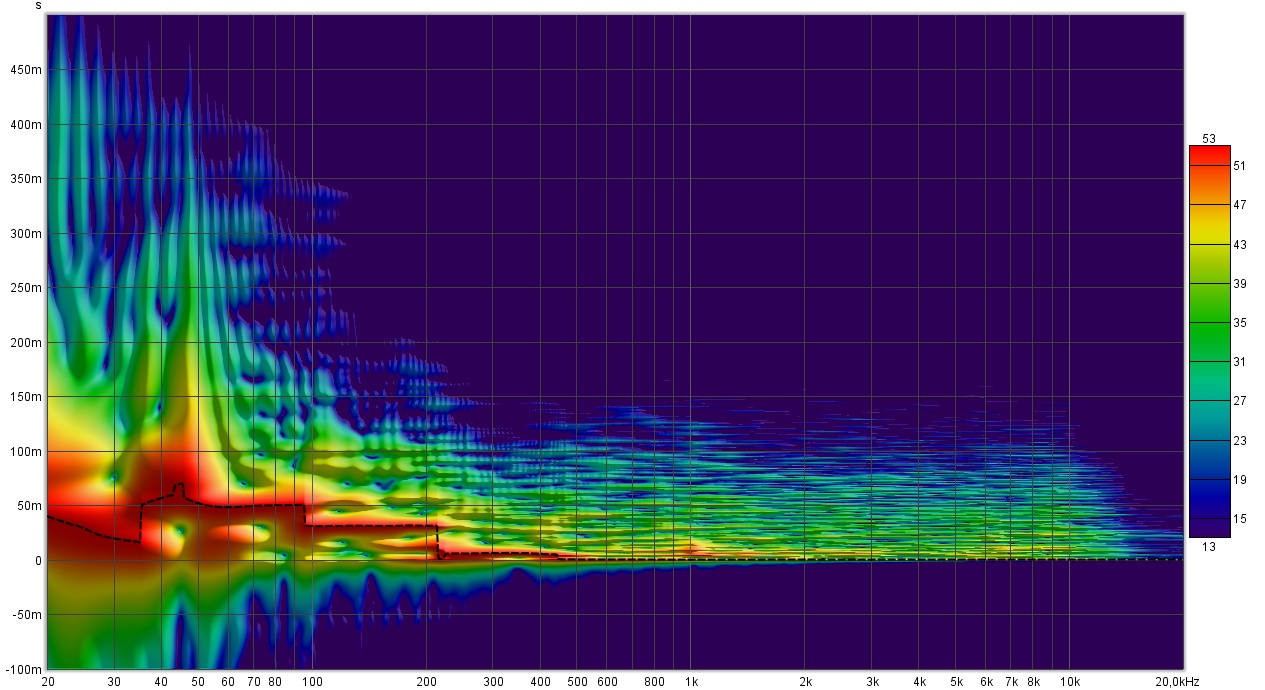Screen dimensions: 1265x690
Task: Click the 47 label on the color scale
Action: tap(1240, 205)
